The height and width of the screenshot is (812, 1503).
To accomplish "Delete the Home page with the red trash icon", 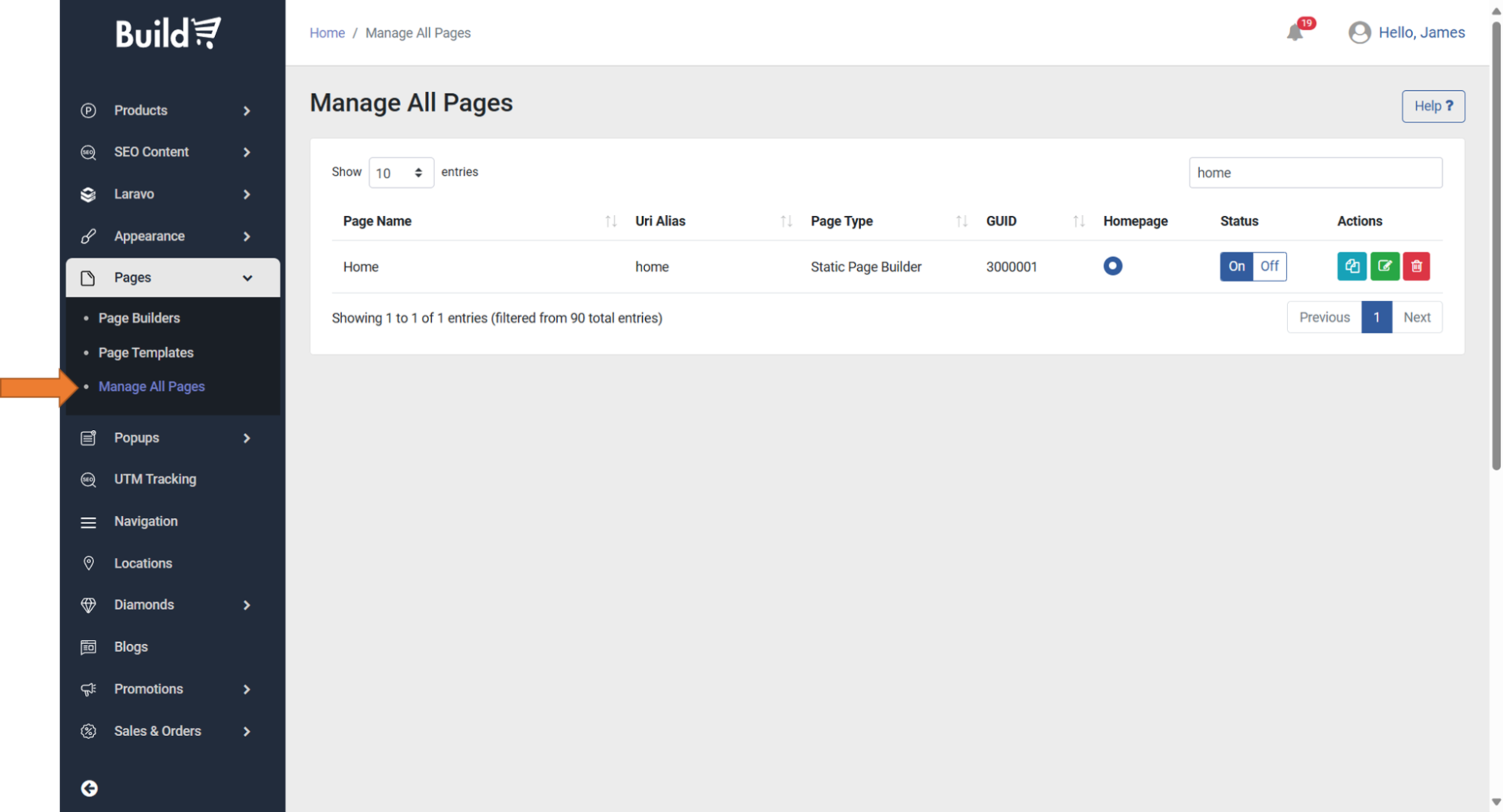I will (x=1417, y=266).
